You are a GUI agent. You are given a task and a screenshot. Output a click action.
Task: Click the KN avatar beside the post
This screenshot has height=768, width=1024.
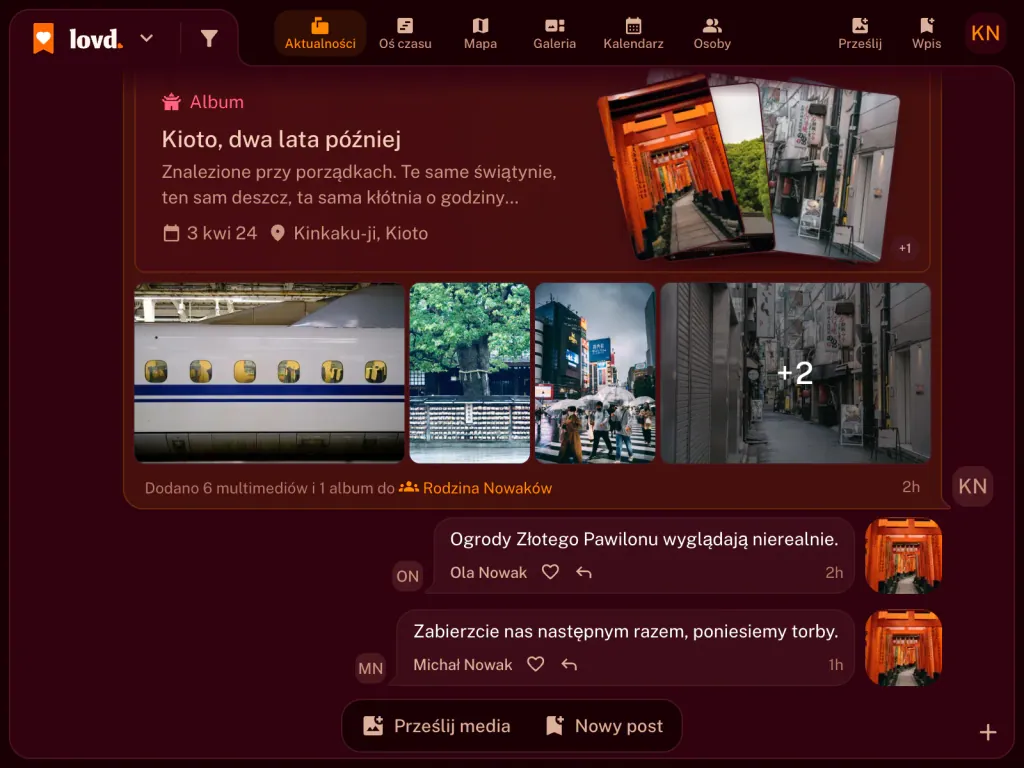pyautogui.click(x=972, y=487)
